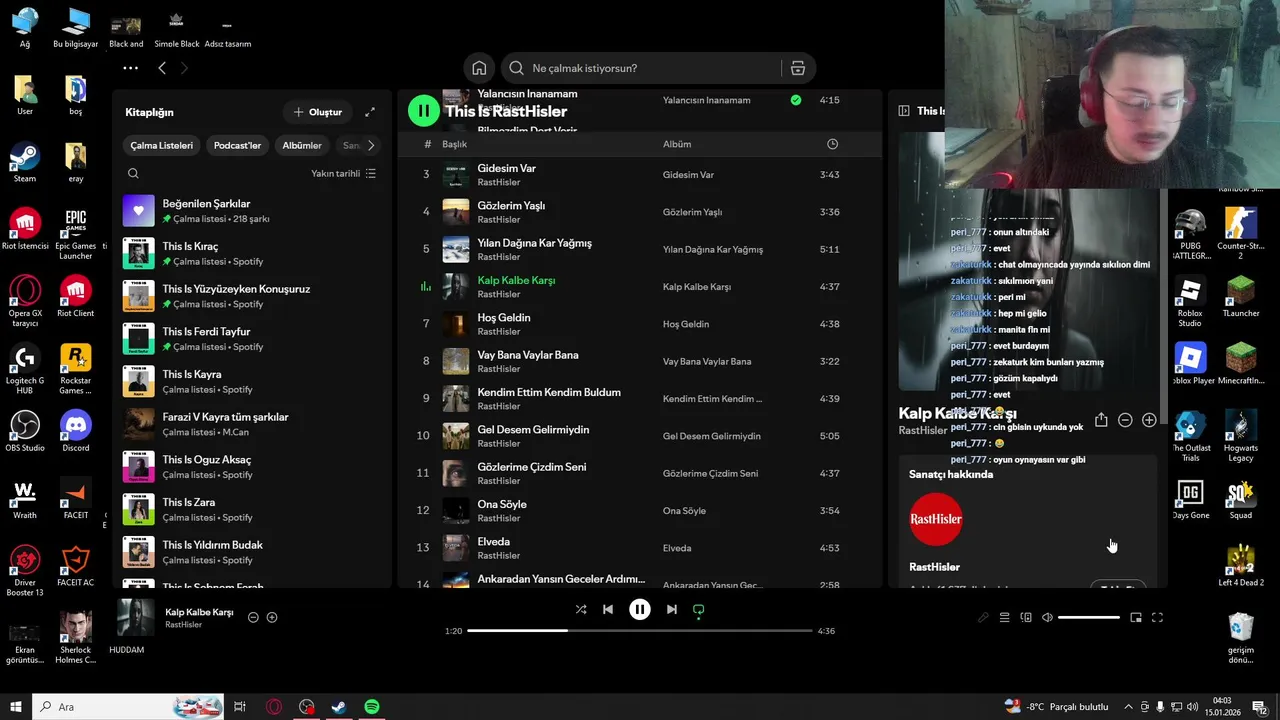
Task: Search inside the library list
Action: pos(133,173)
